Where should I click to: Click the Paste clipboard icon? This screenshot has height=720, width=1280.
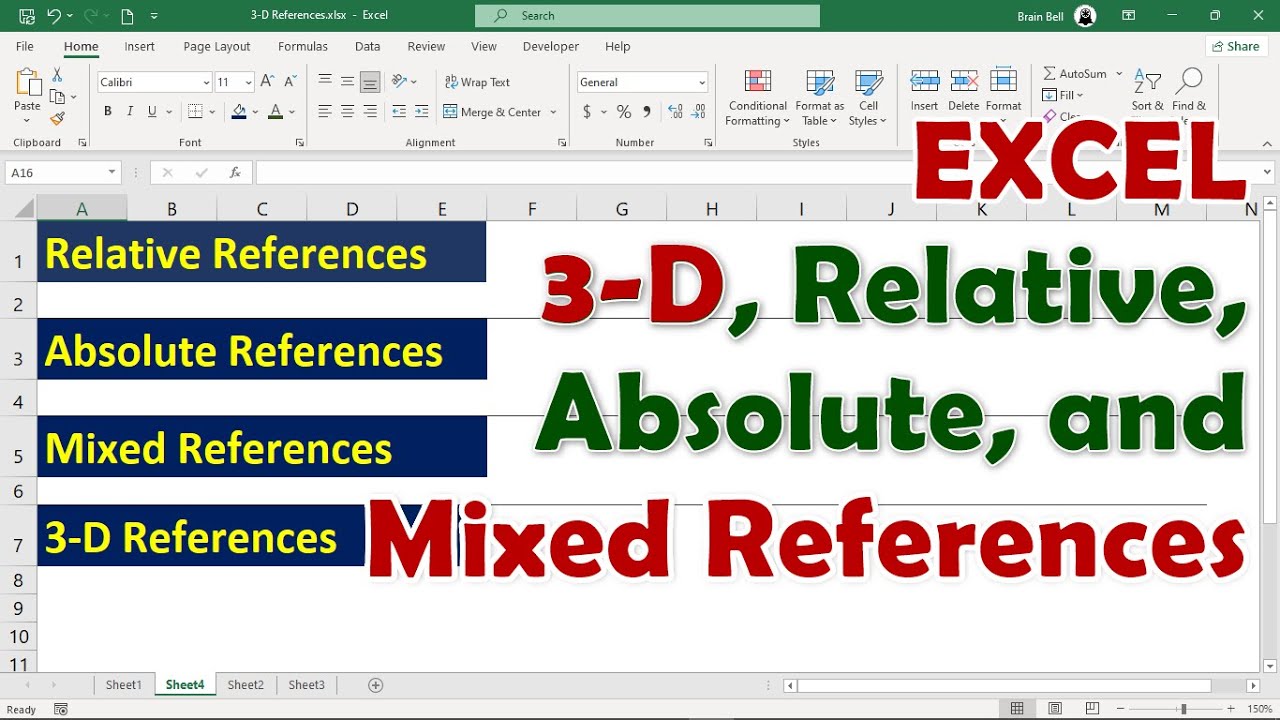click(x=27, y=84)
